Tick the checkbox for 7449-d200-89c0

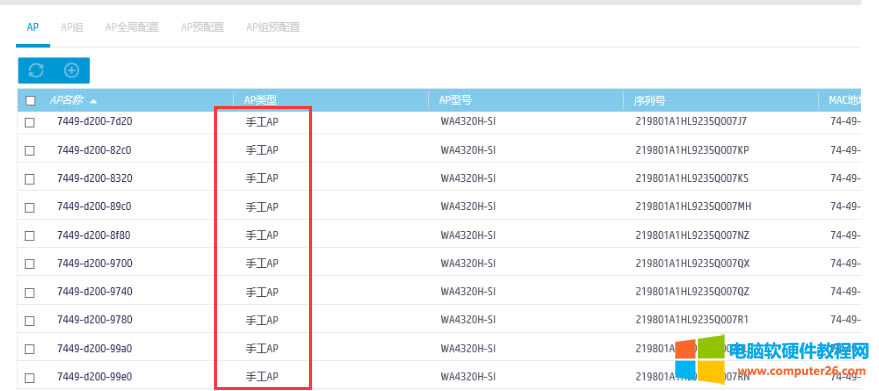(x=30, y=208)
